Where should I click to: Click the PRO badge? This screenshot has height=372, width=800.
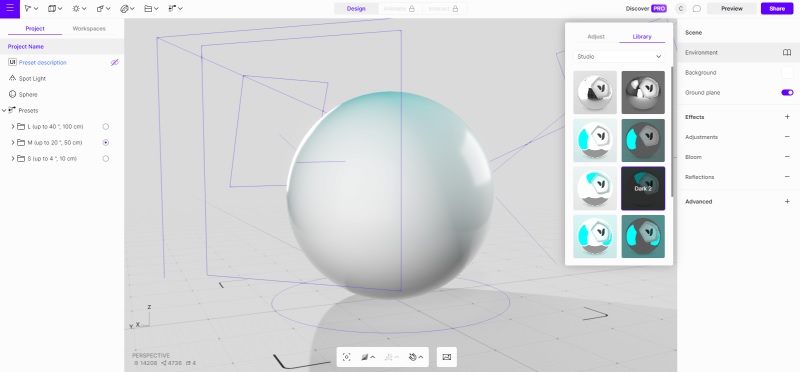pos(659,9)
